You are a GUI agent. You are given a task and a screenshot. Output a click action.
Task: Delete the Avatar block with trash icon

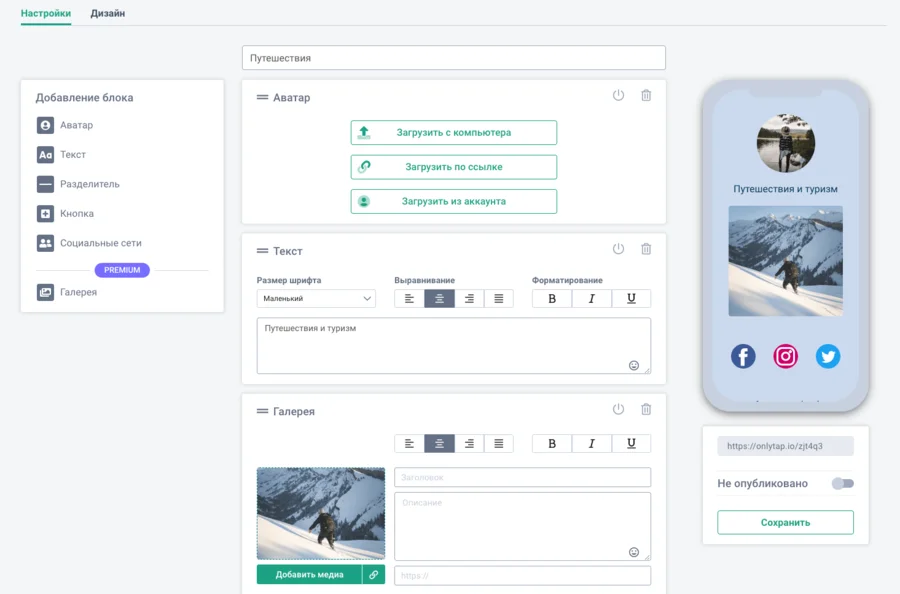coord(646,95)
